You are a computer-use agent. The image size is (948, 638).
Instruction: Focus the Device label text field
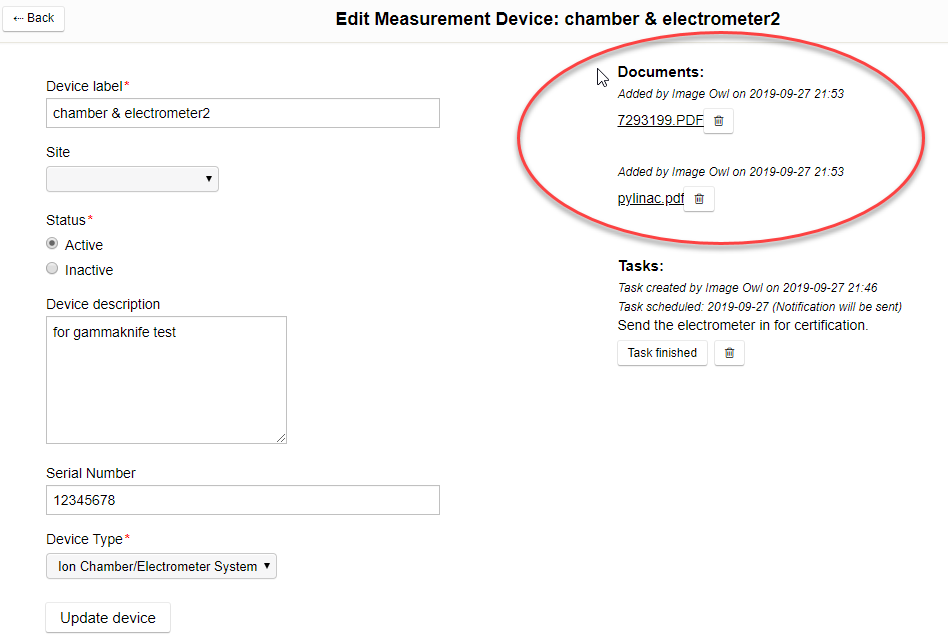pyautogui.click(x=243, y=113)
